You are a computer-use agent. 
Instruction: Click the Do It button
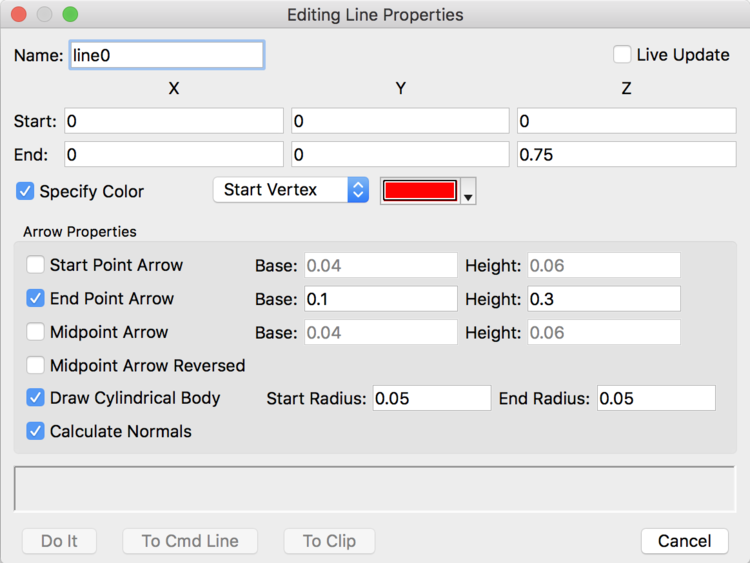click(x=59, y=541)
